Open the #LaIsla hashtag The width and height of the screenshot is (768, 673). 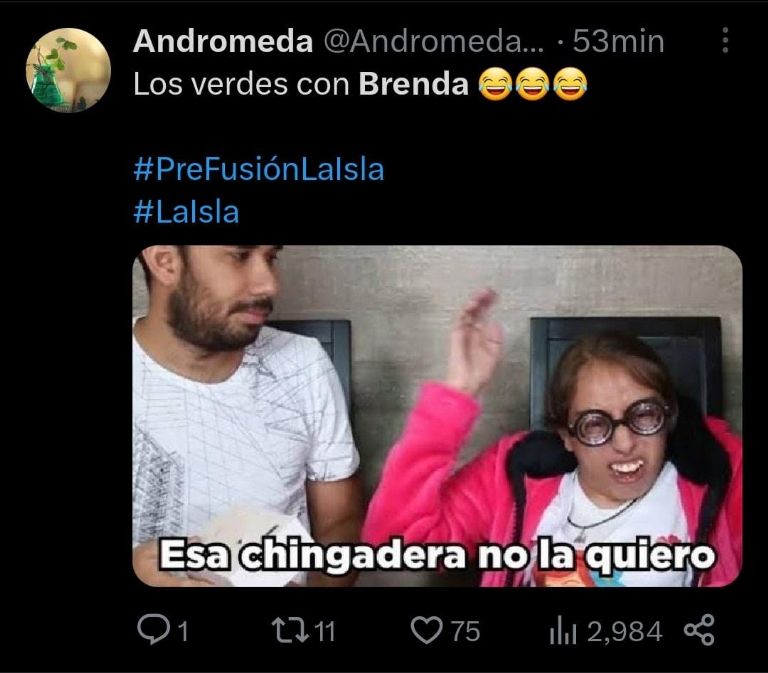click(186, 212)
